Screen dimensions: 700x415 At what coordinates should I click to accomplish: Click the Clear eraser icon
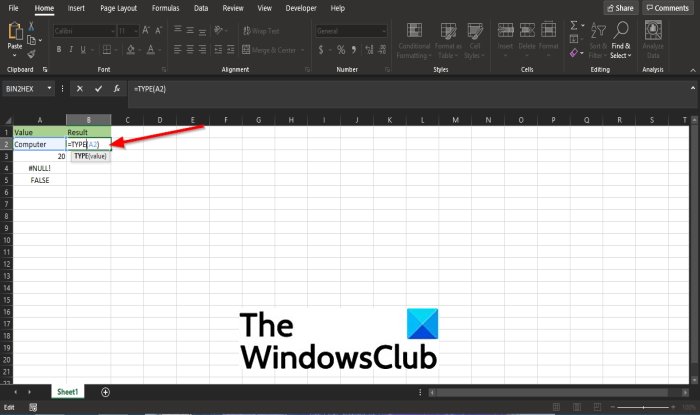pos(574,53)
